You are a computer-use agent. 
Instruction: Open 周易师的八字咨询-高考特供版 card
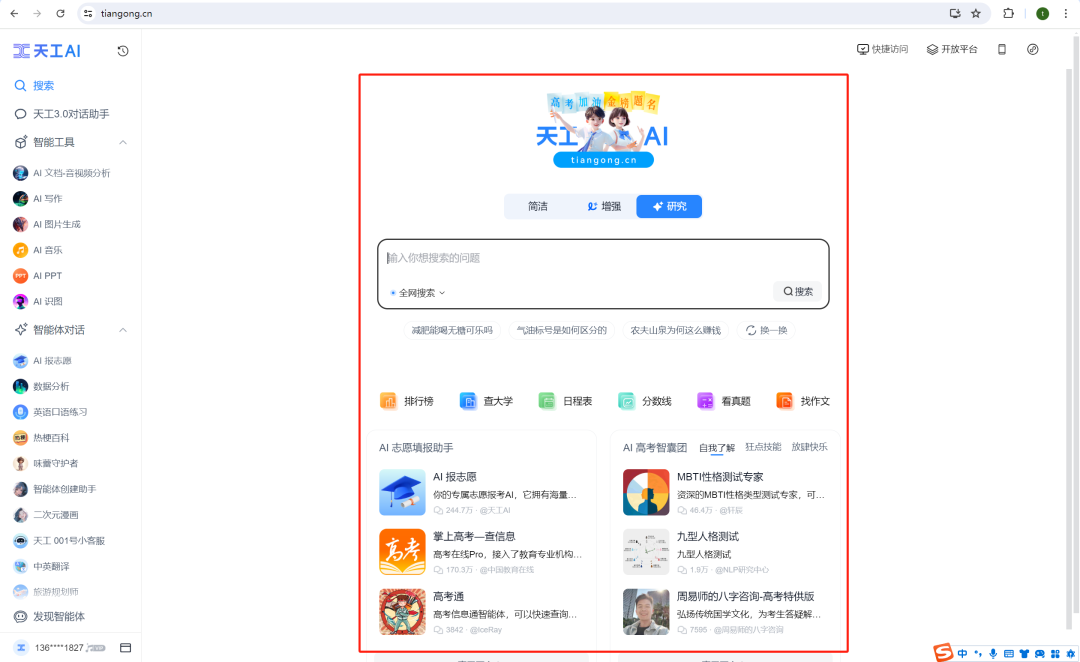[x=725, y=612]
